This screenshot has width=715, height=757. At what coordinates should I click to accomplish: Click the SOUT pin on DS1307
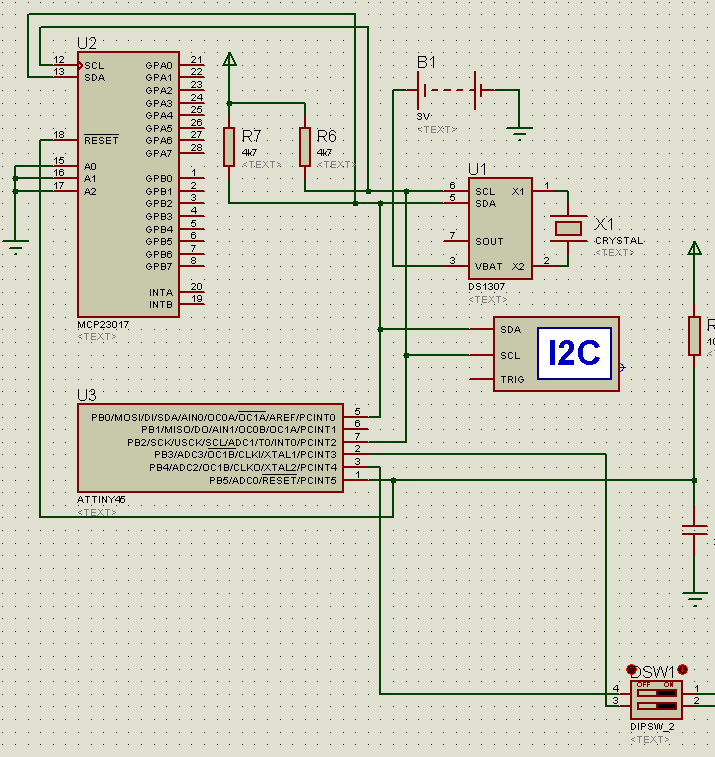[x=489, y=241]
